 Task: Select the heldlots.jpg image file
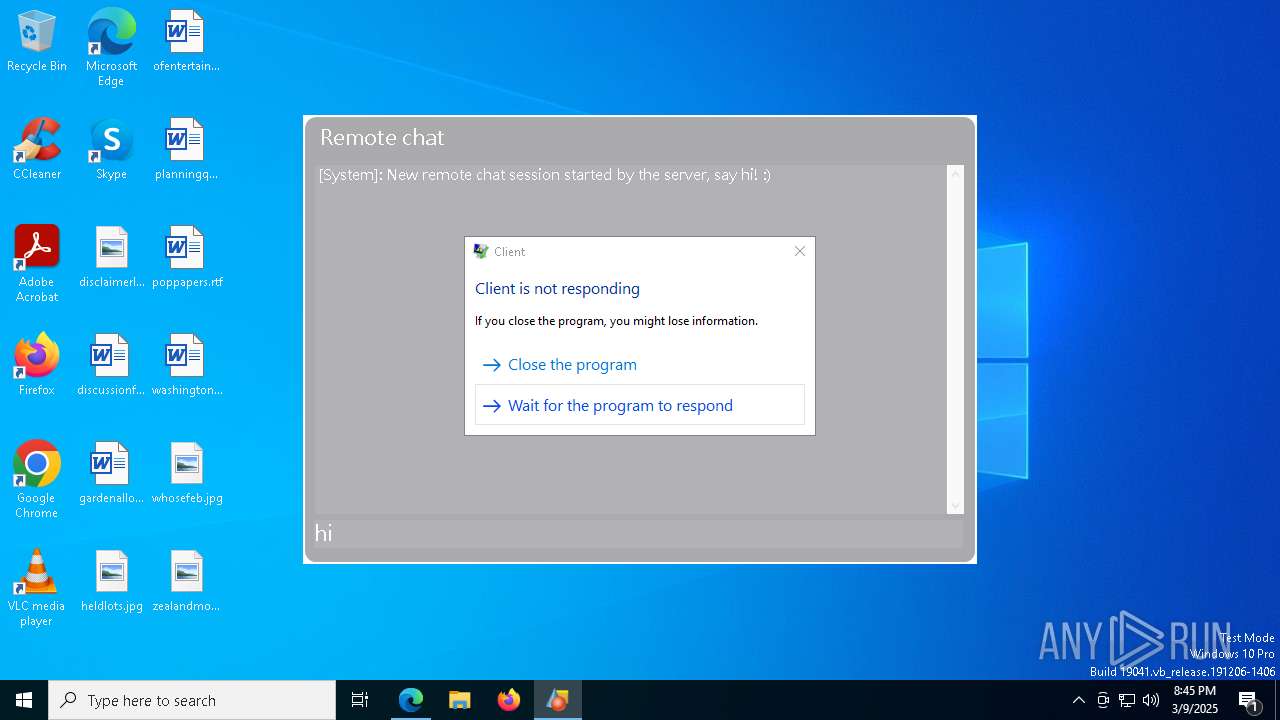click(x=111, y=582)
